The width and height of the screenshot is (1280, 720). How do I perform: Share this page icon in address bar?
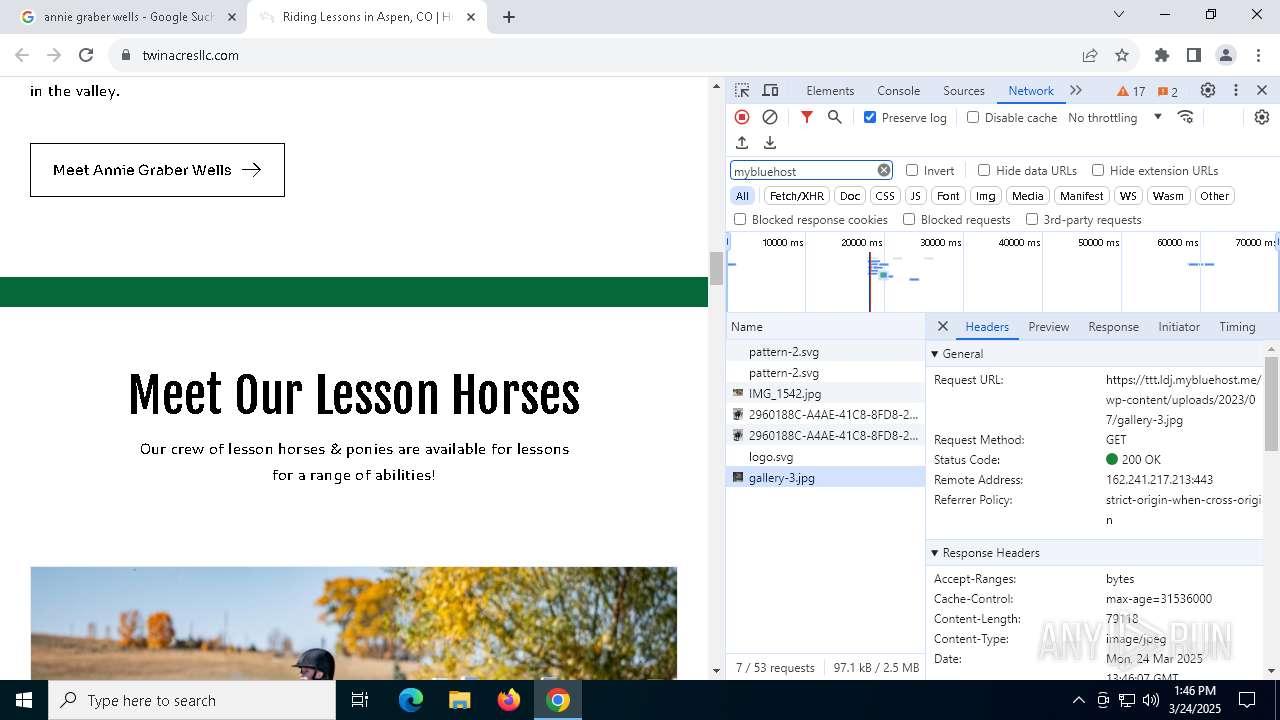point(1090,55)
